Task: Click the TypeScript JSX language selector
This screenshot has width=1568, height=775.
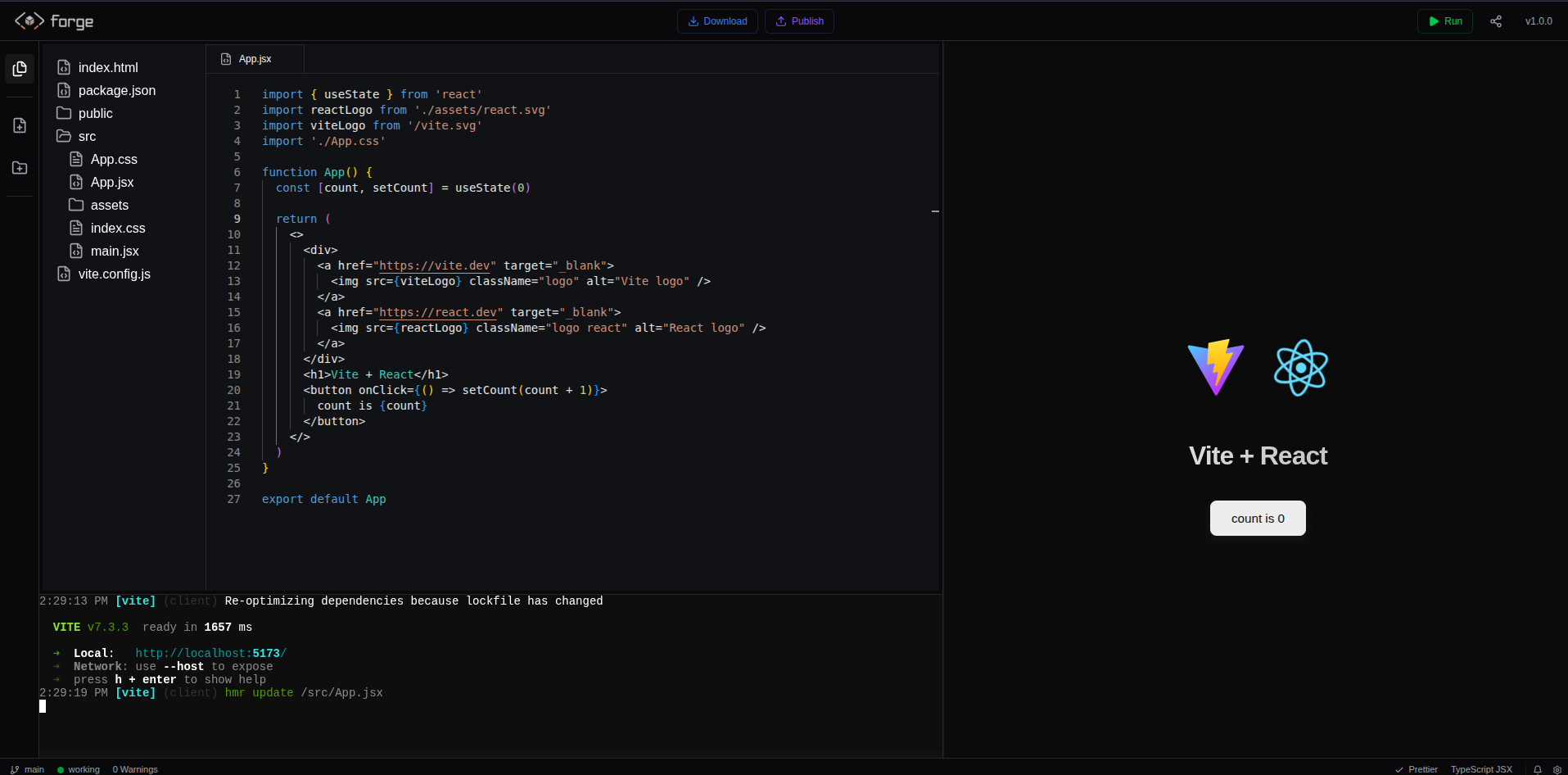Action: click(x=1481, y=769)
